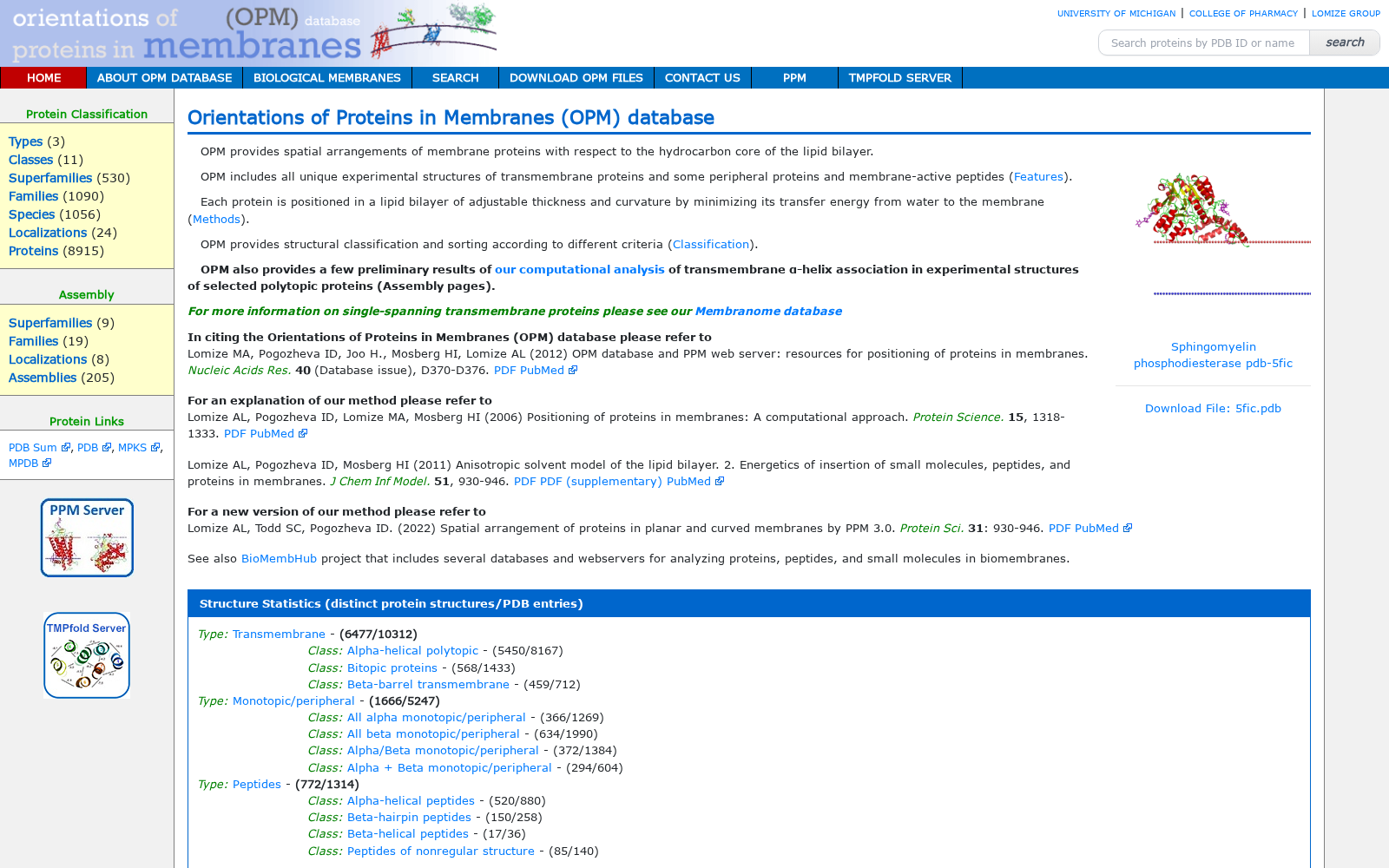Image resolution: width=1389 pixels, height=868 pixels.
Task: Open Beta-hairpin peptides class link
Action: coord(409,818)
